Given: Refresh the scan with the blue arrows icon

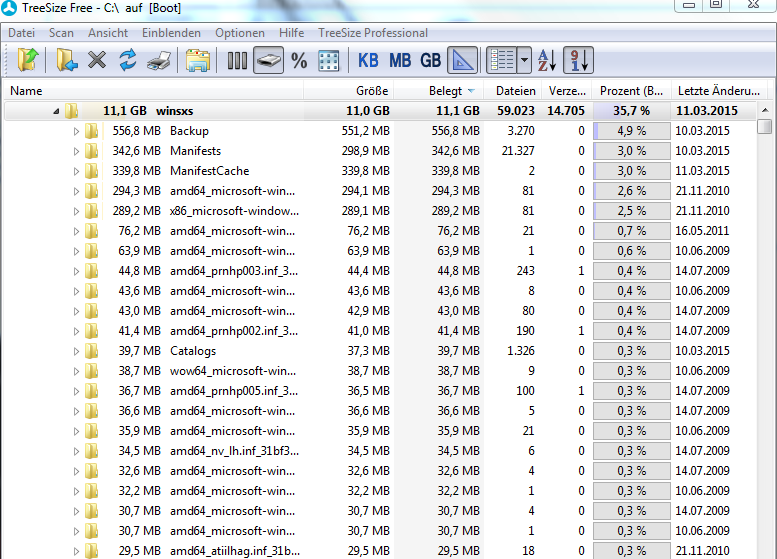Looking at the screenshot, I should pyautogui.click(x=128, y=60).
